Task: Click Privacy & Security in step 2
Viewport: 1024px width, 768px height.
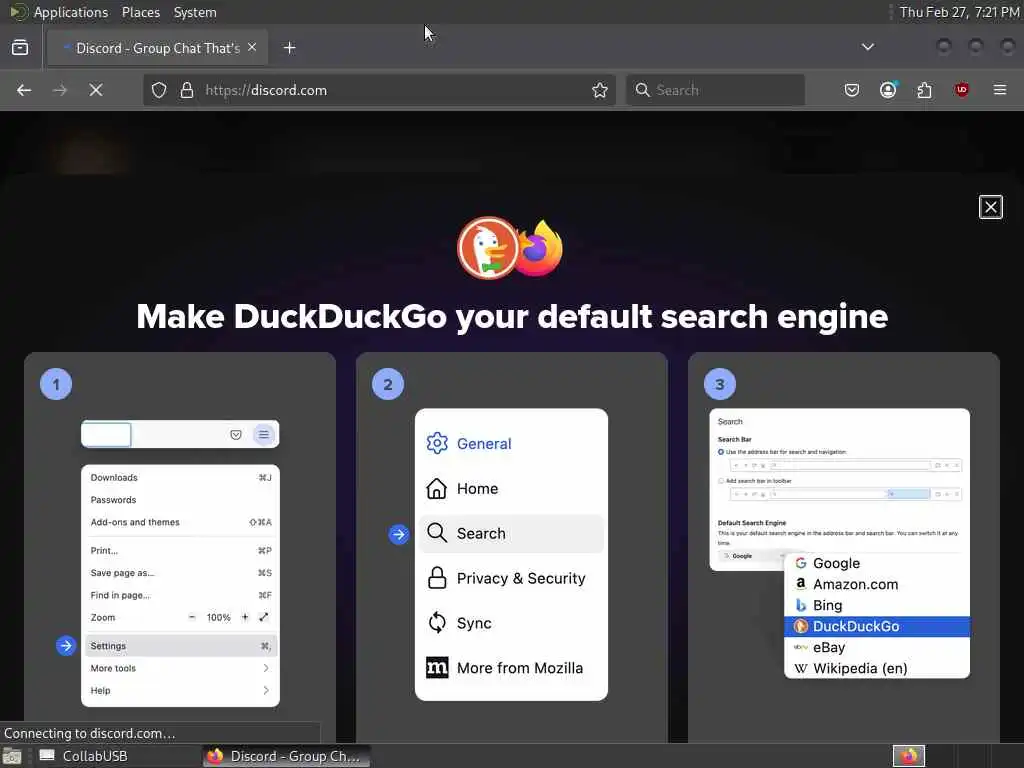Action: coord(511,579)
